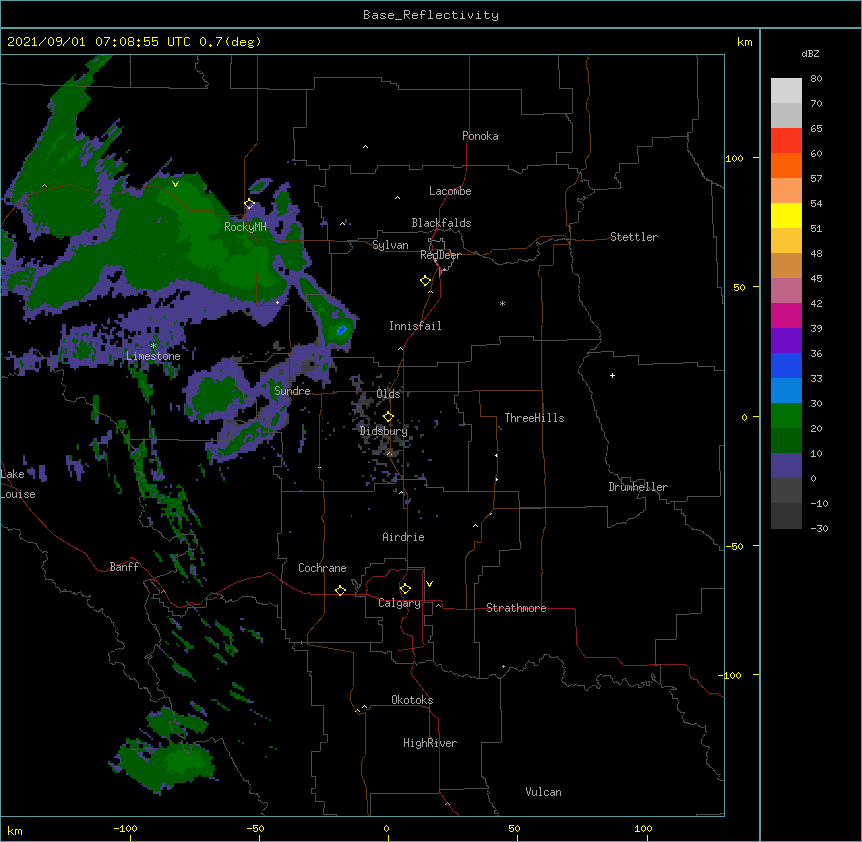The height and width of the screenshot is (842, 862).
Task: Click the Airdrie city label
Action: tap(403, 537)
